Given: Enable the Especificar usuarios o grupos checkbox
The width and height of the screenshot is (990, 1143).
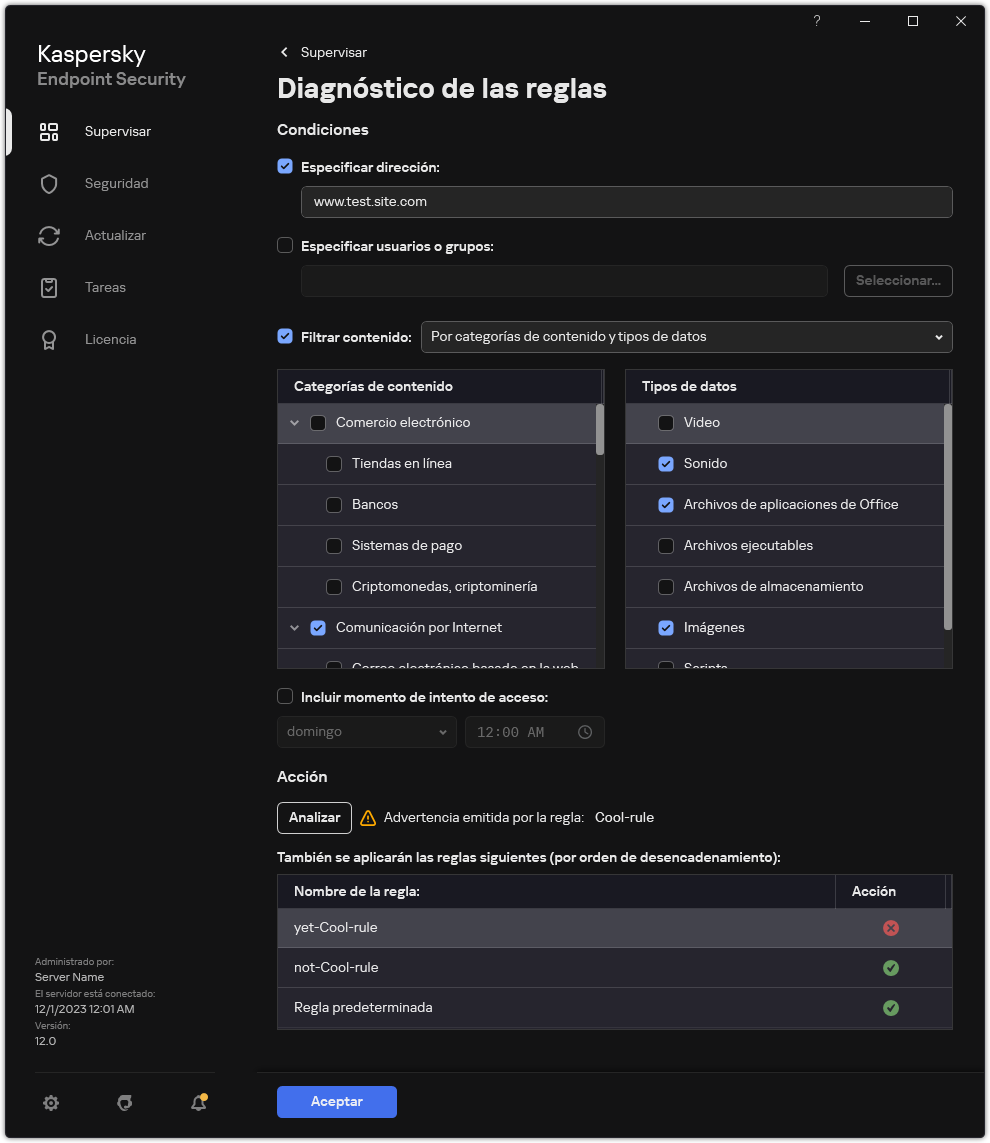Looking at the screenshot, I should click(x=285, y=245).
